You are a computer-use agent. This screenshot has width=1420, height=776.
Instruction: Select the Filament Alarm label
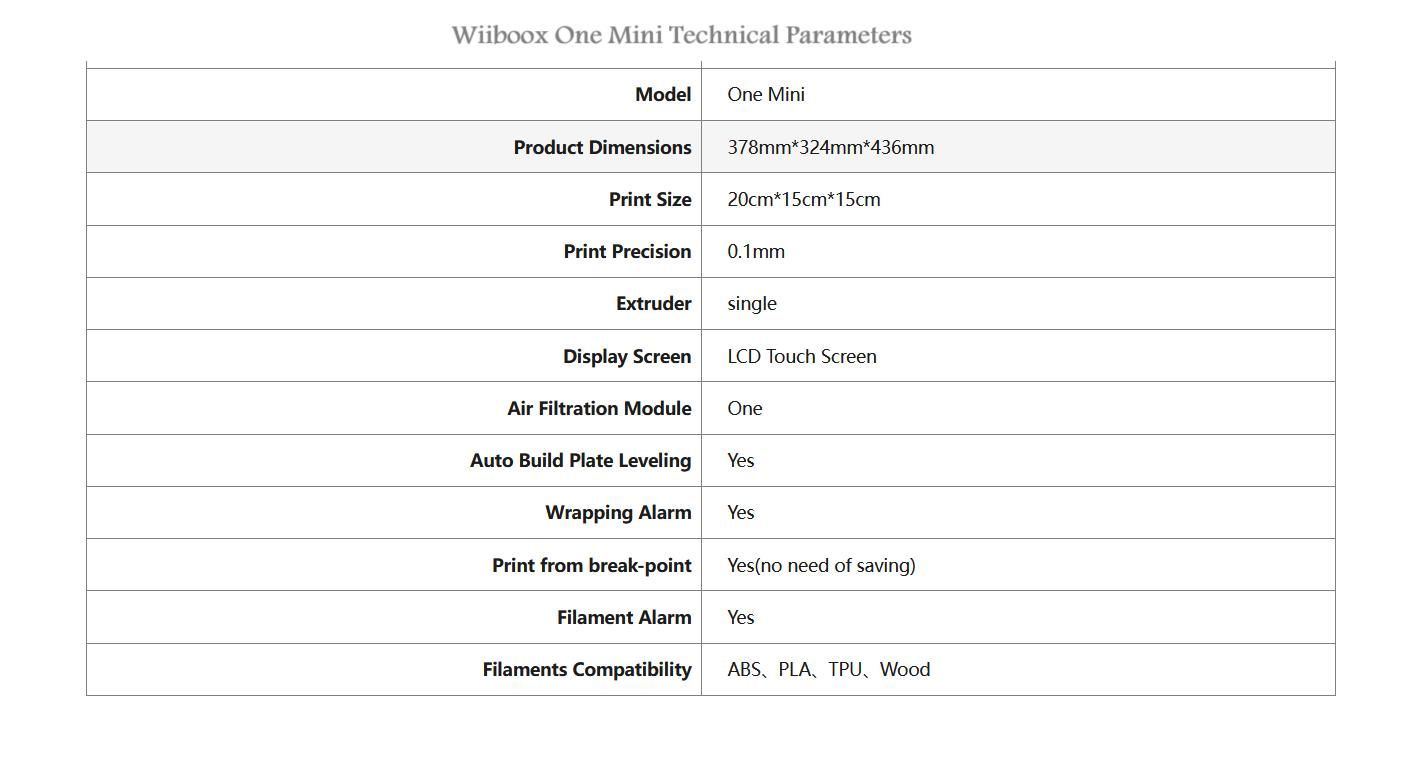click(x=624, y=617)
